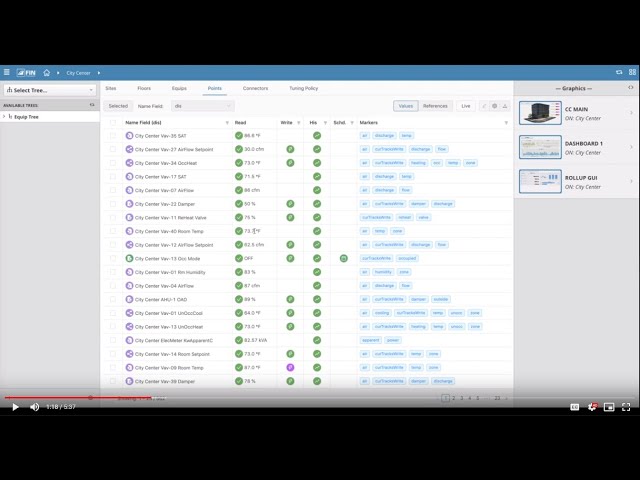Open Write column filter arrow
The height and width of the screenshot is (480, 640).
[299, 123]
